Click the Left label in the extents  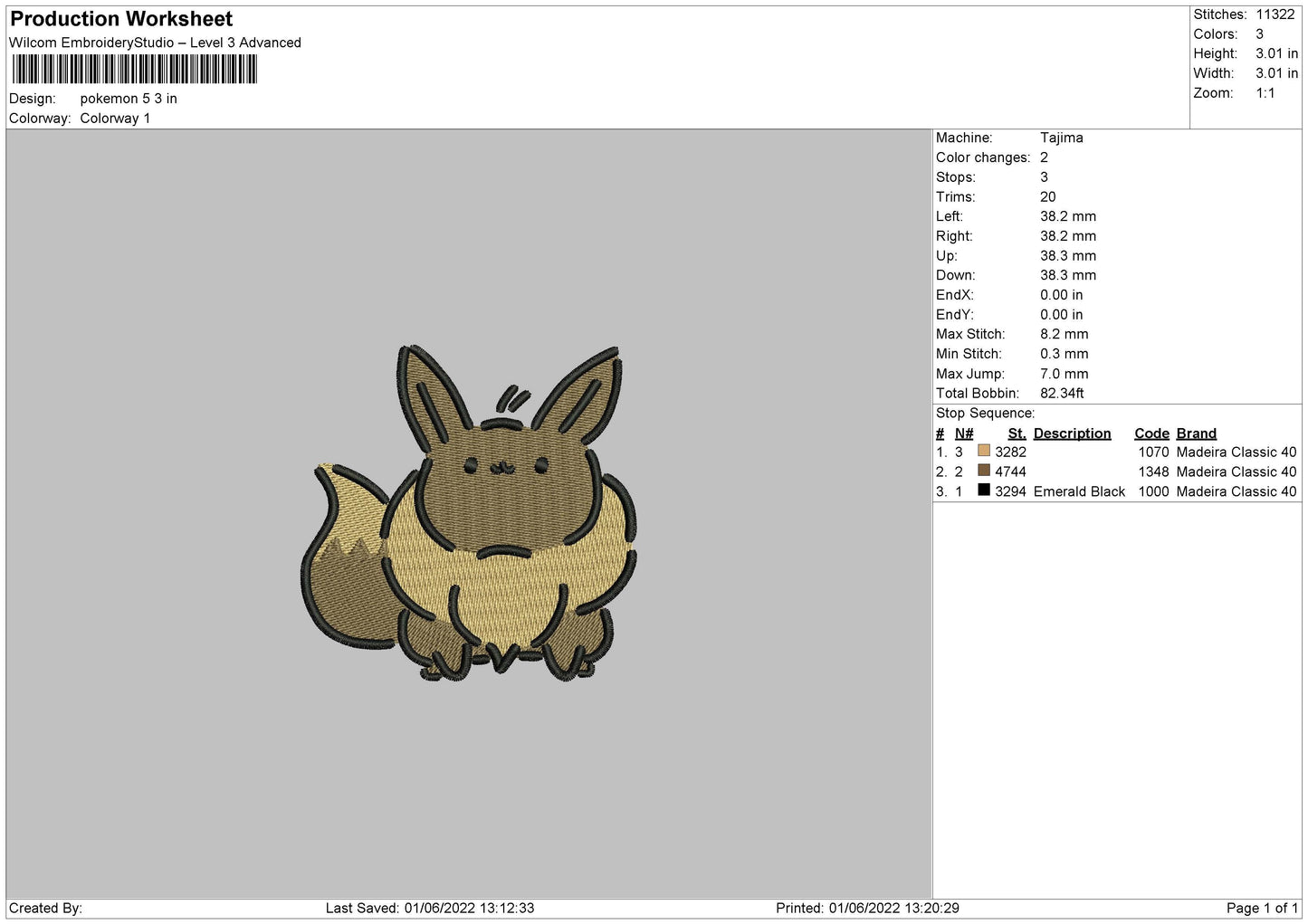pos(950,216)
